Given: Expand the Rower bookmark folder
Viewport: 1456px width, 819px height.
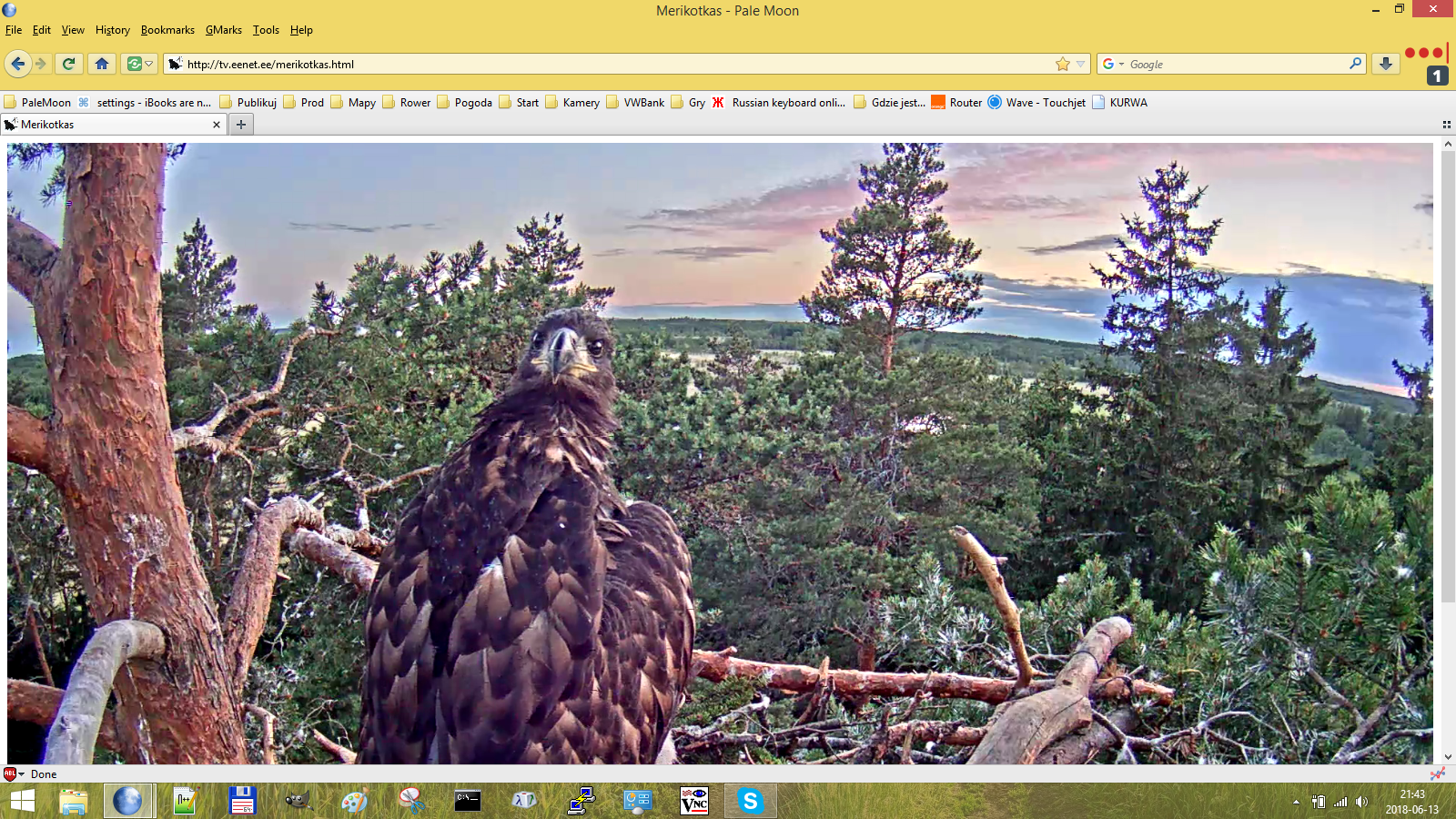Looking at the screenshot, I should [x=407, y=102].
